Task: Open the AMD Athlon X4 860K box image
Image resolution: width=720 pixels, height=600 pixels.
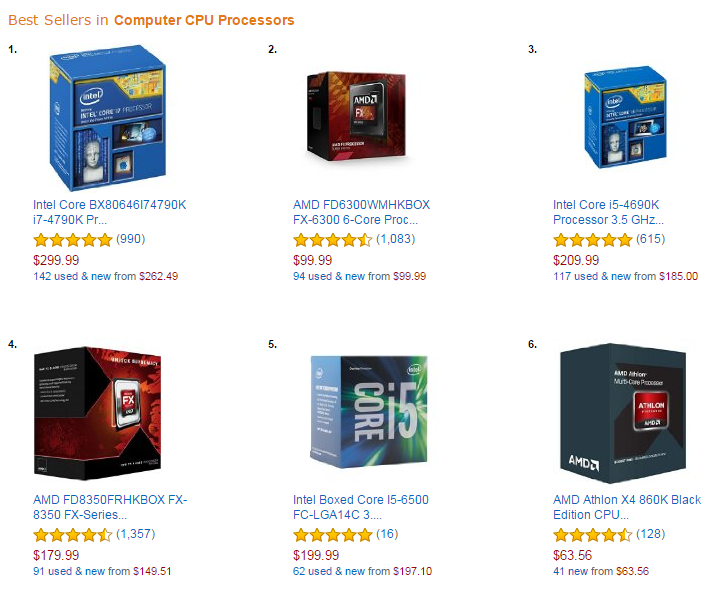Action: click(623, 413)
